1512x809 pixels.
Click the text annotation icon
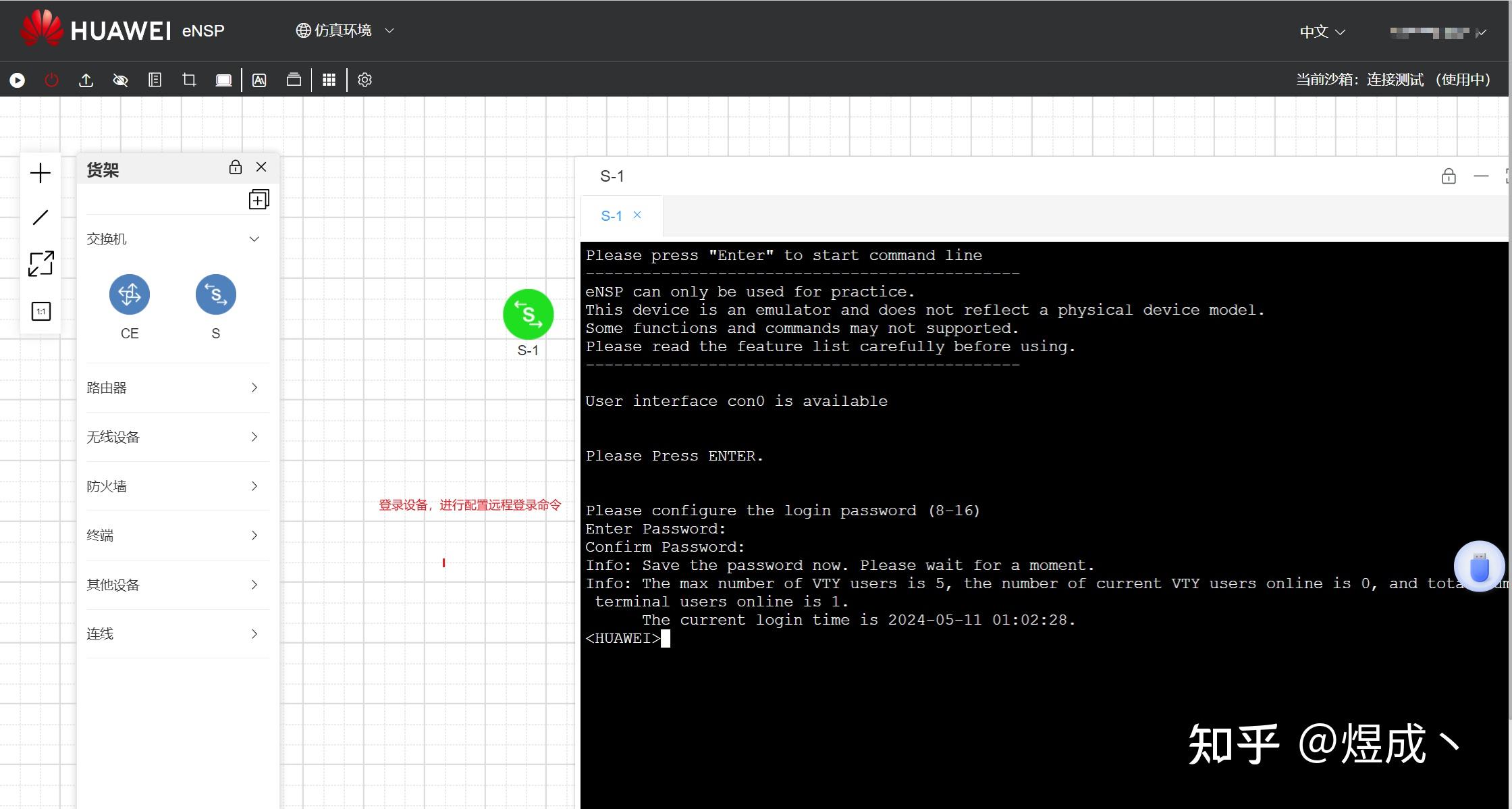pyautogui.click(x=259, y=80)
